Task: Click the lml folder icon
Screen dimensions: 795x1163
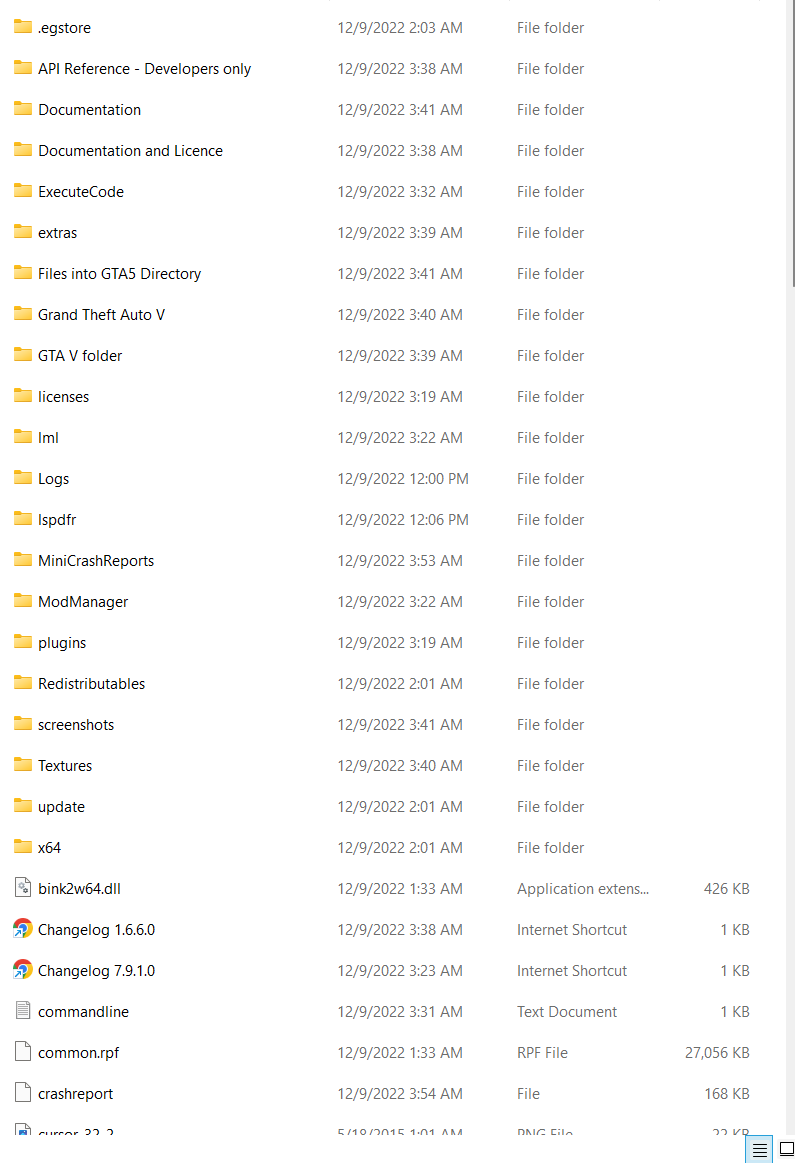Action: [x=23, y=438]
